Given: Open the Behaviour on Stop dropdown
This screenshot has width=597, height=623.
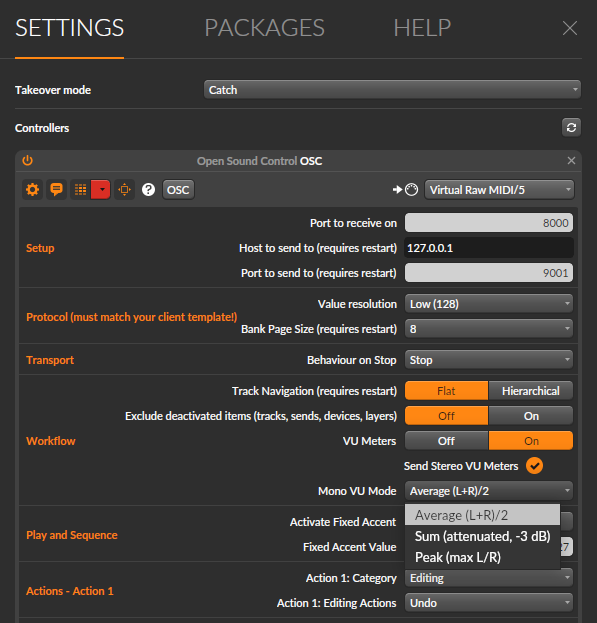Looking at the screenshot, I should (489, 360).
